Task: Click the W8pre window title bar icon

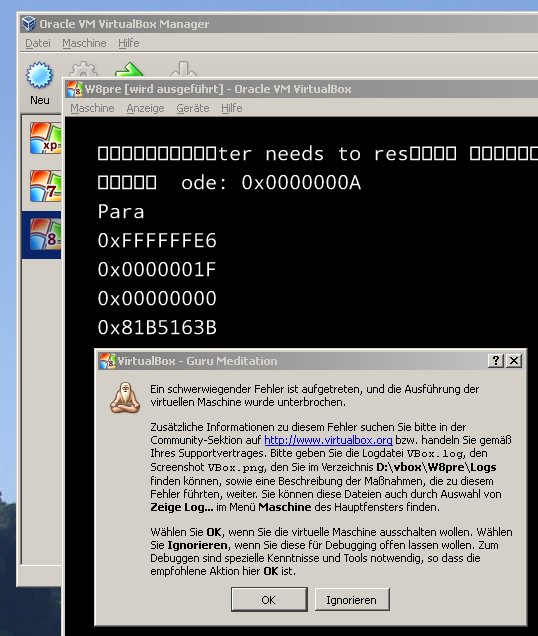Action: pos(75,89)
